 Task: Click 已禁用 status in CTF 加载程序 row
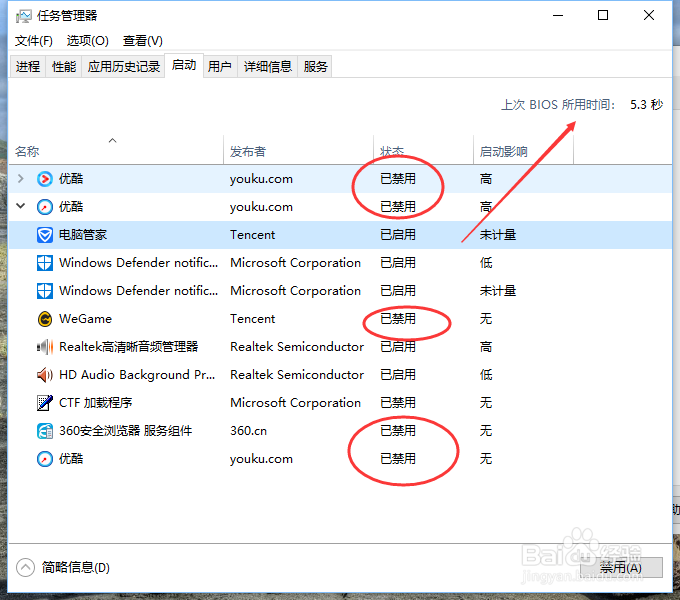click(398, 403)
